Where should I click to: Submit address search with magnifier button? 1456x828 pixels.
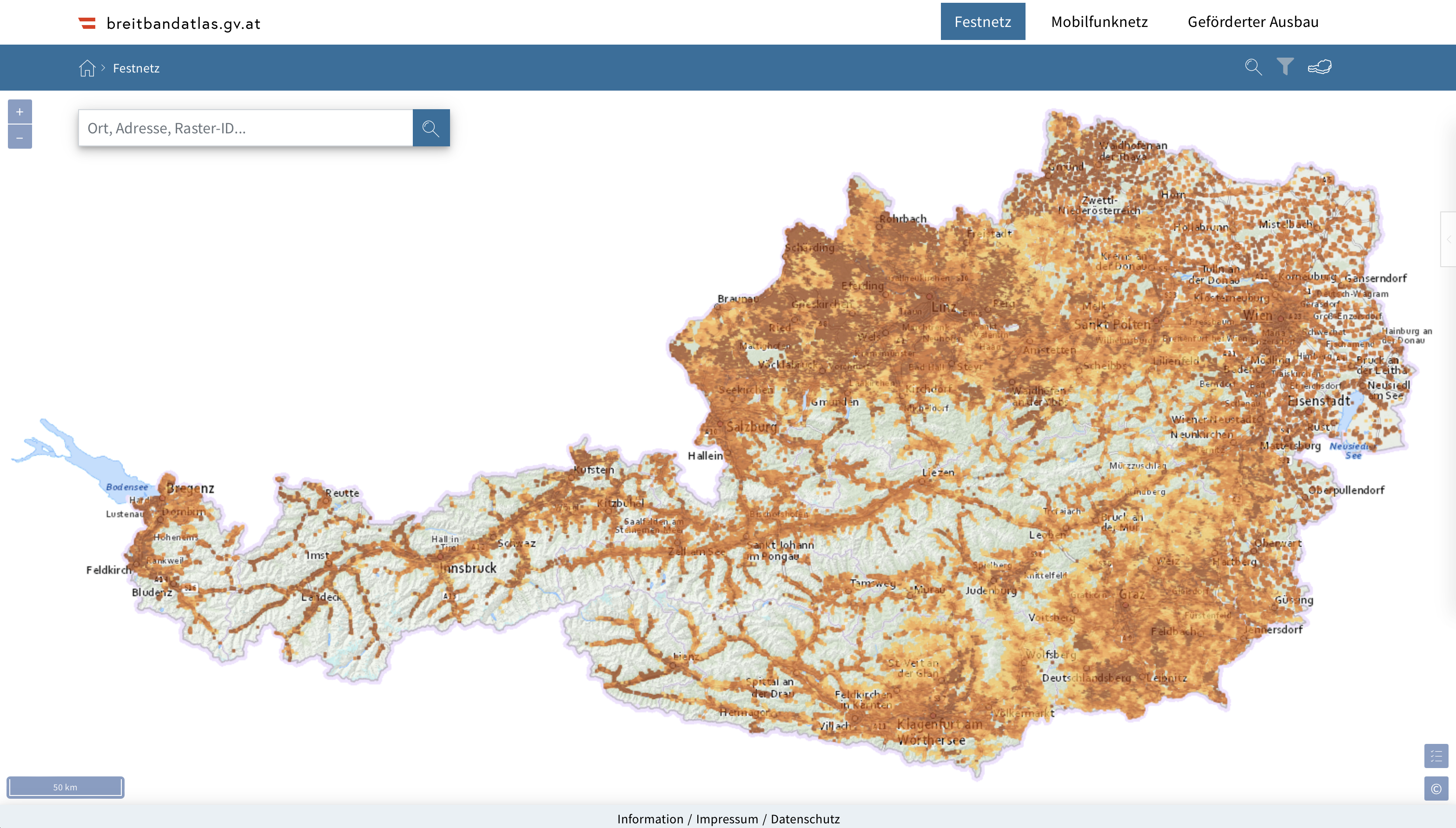click(x=431, y=129)
